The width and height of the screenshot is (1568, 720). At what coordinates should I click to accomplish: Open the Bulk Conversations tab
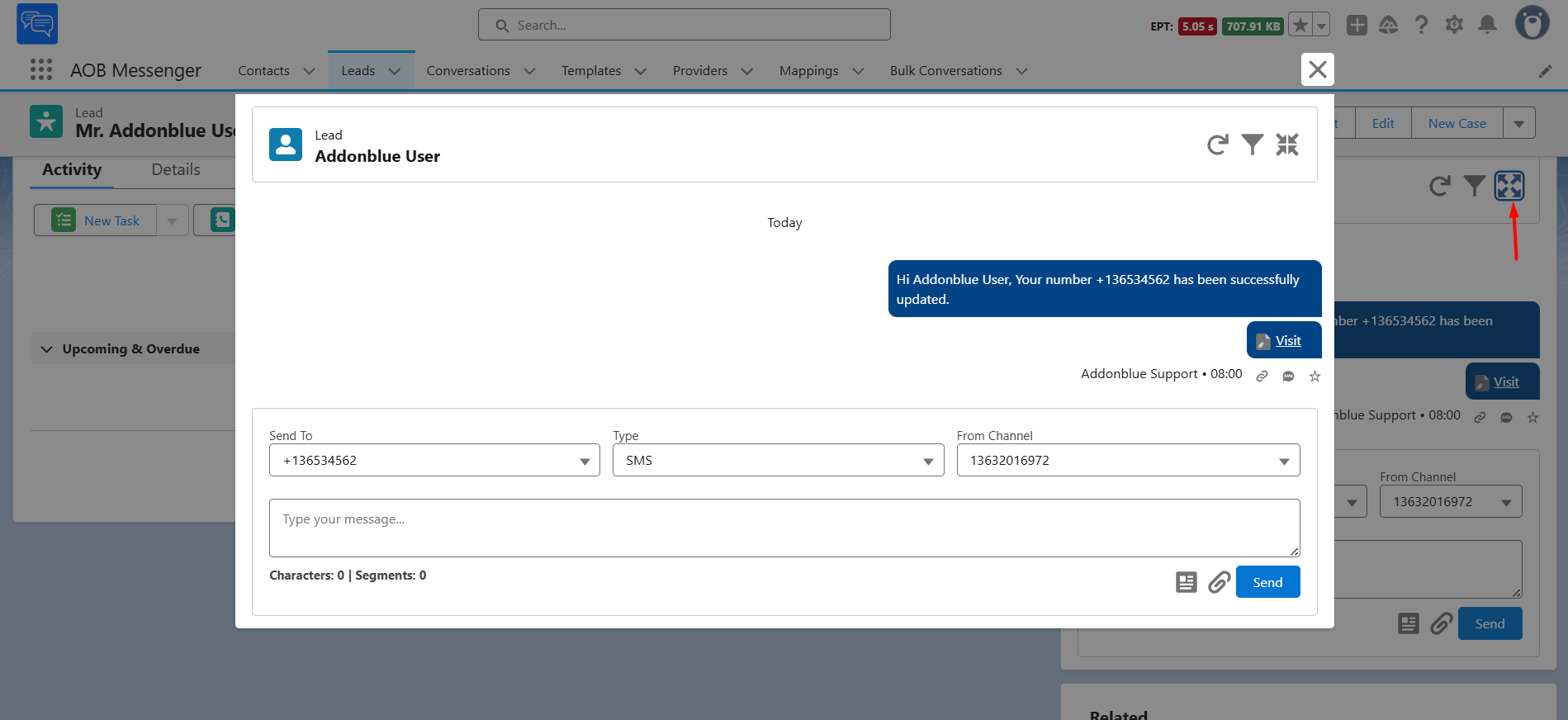click(x=946, y=71)
